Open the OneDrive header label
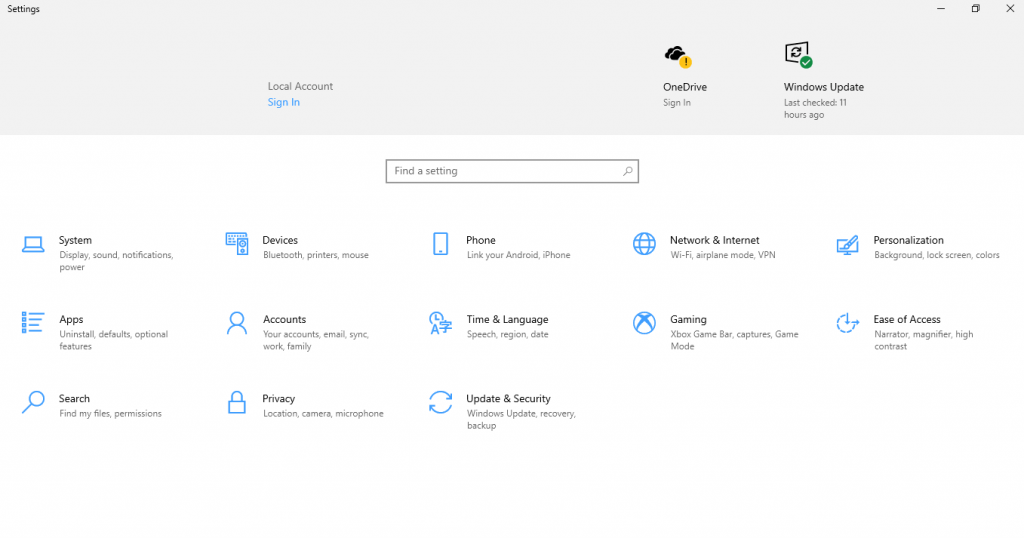Viewport: 1024px width, 538px height. (684, 87)
